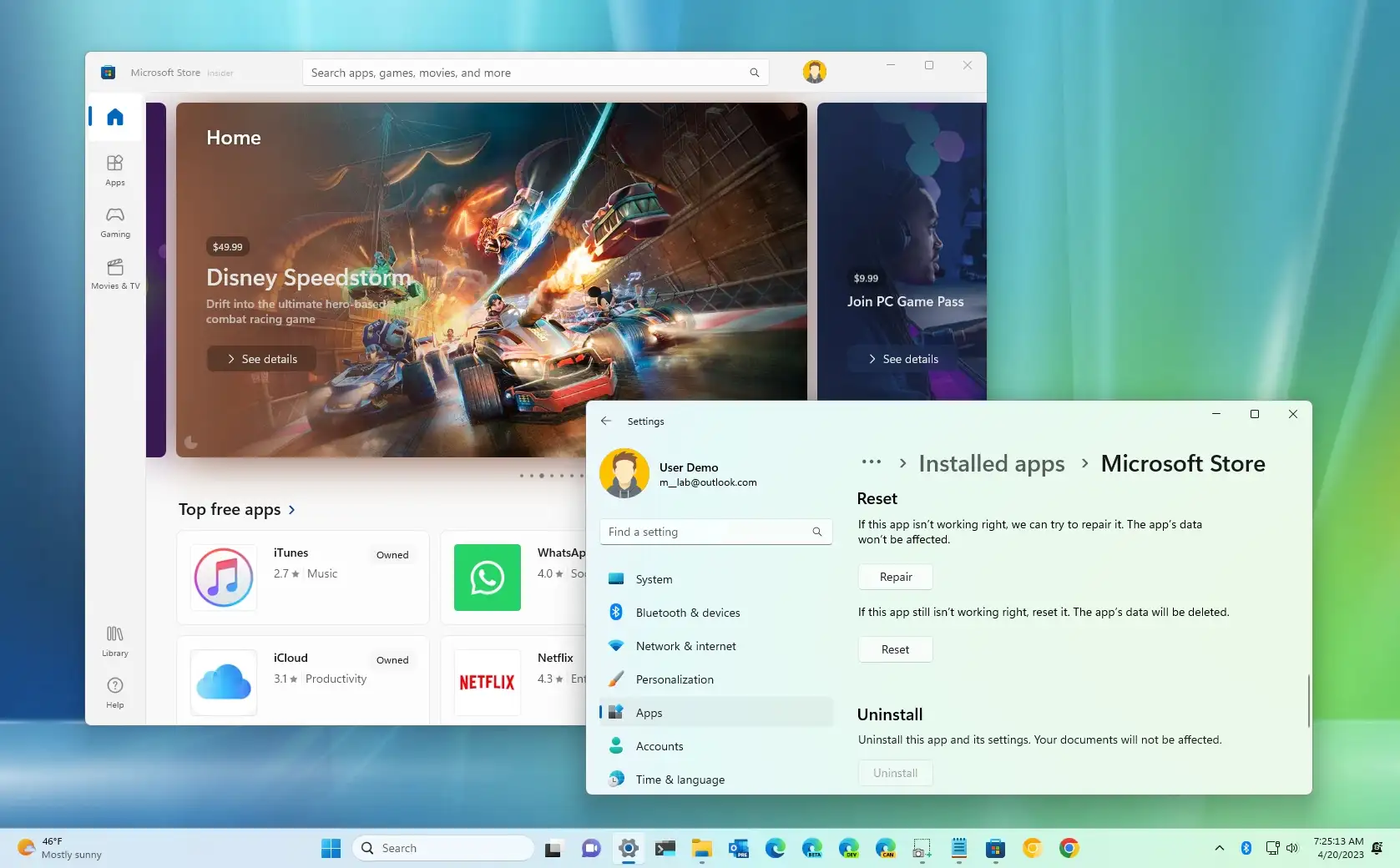Open the user profile picture in Microsoft Store
Image resolution: width=1400 pixels, height=868 pixels.
click(814, 72)
